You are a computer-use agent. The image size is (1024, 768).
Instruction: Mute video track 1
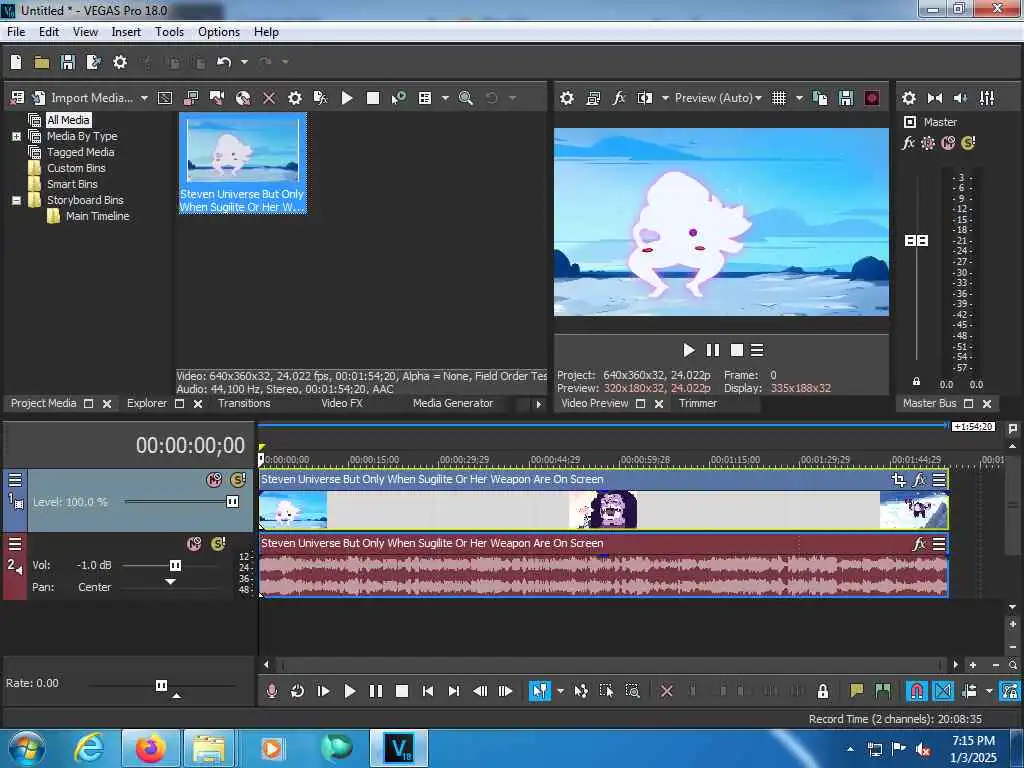pos(214,481)
